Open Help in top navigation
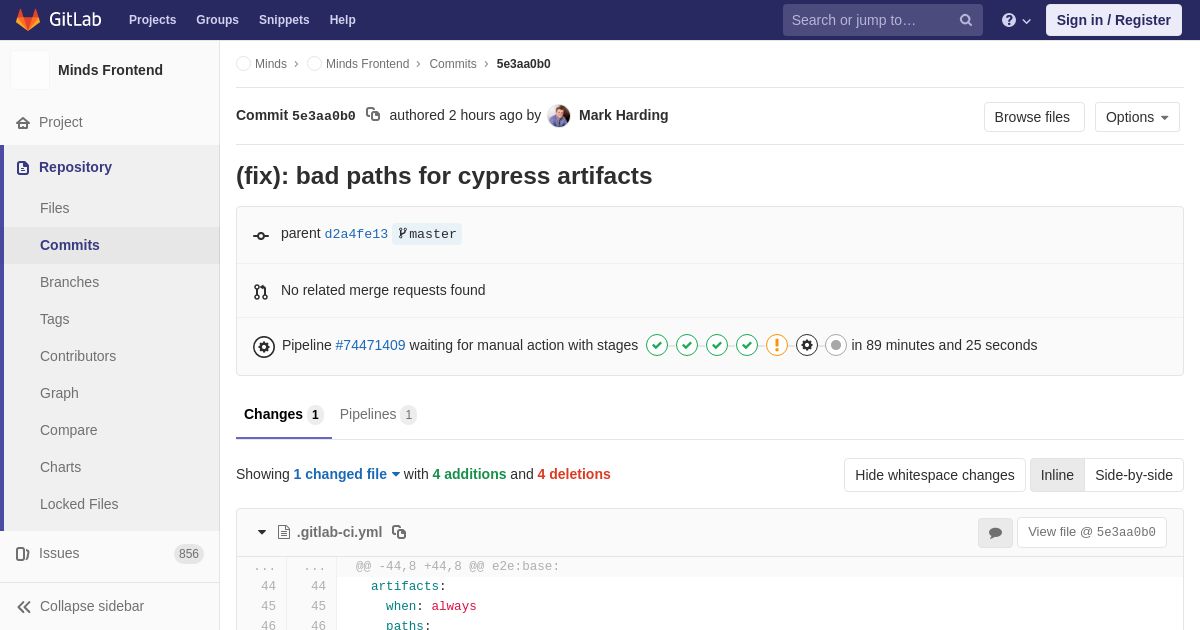This screenshot has width=1200, height=630. coord(343,20)
